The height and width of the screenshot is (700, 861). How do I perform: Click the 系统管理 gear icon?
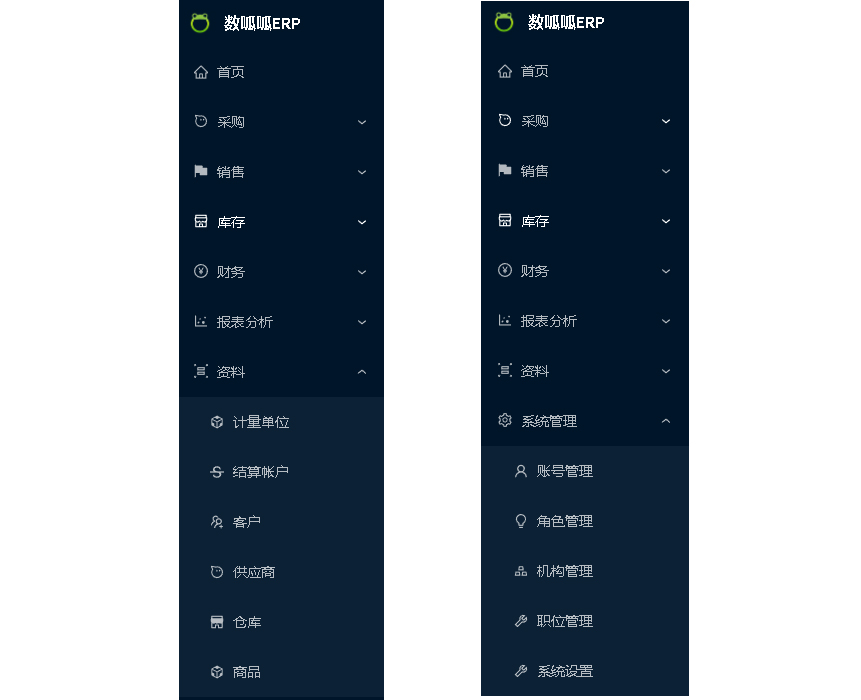coord(505,421)
